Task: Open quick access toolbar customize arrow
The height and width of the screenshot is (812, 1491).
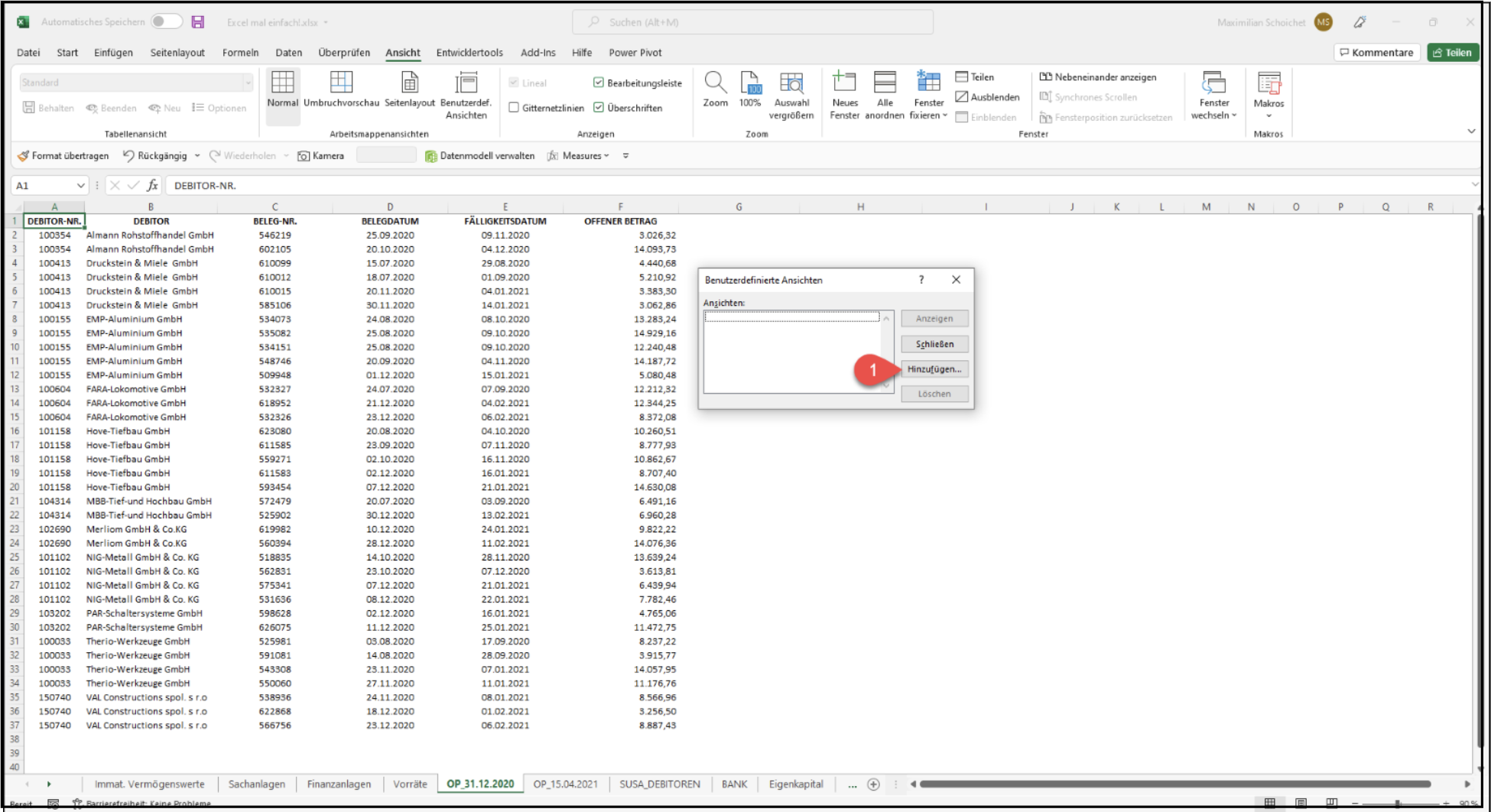Action: (625, 155)
